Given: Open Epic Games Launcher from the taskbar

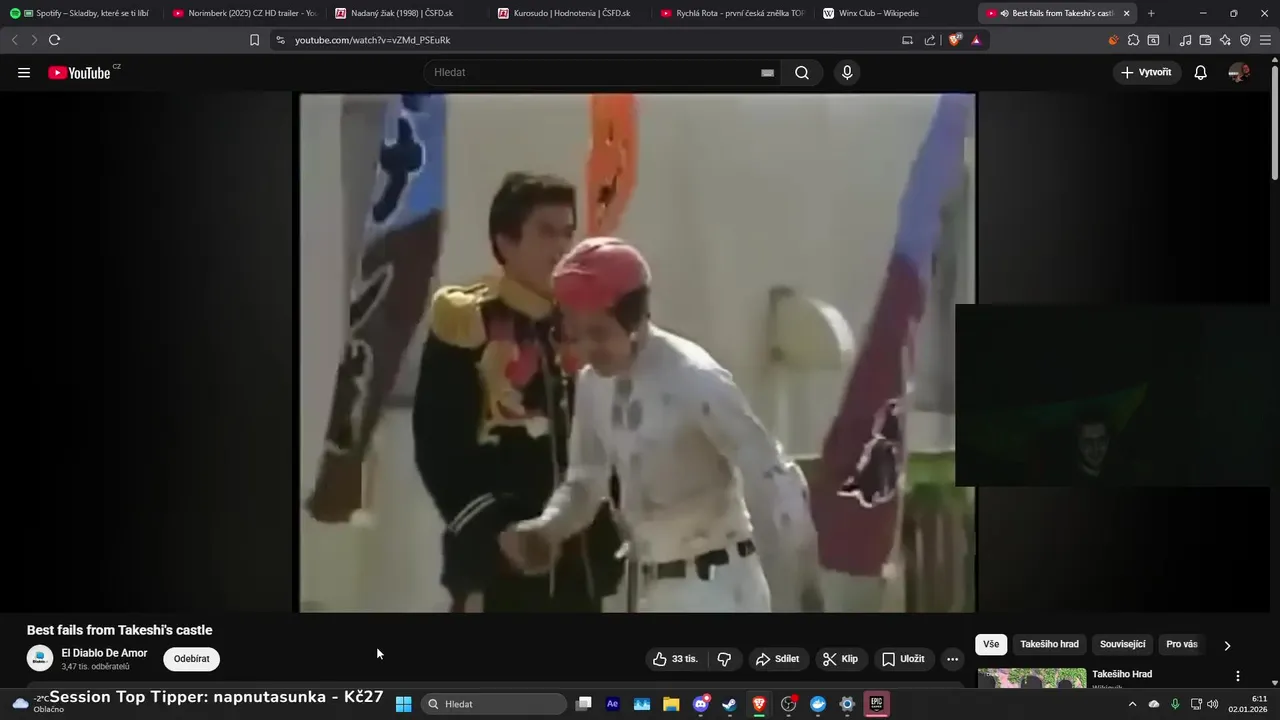Looking at the screenshot, I should click(876, 704).
